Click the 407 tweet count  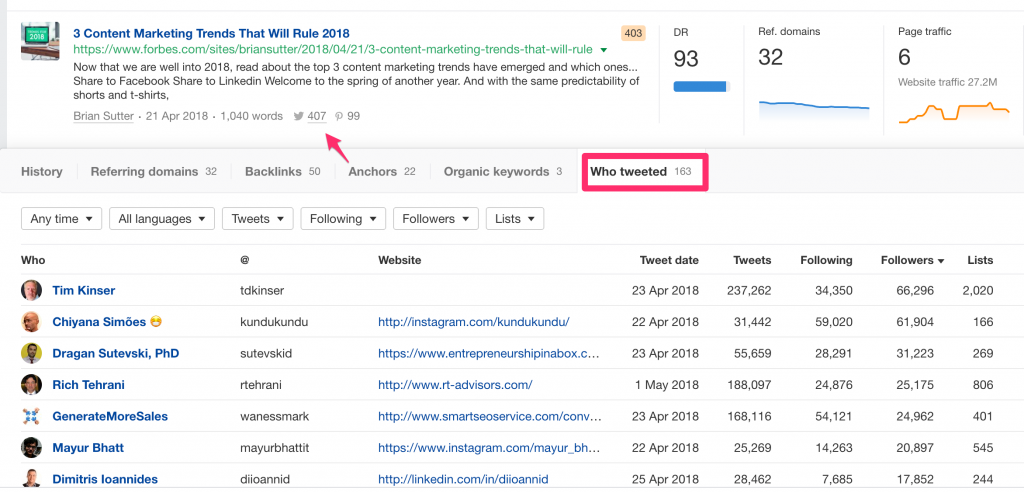pyautogui.click(x=317, y=116)
